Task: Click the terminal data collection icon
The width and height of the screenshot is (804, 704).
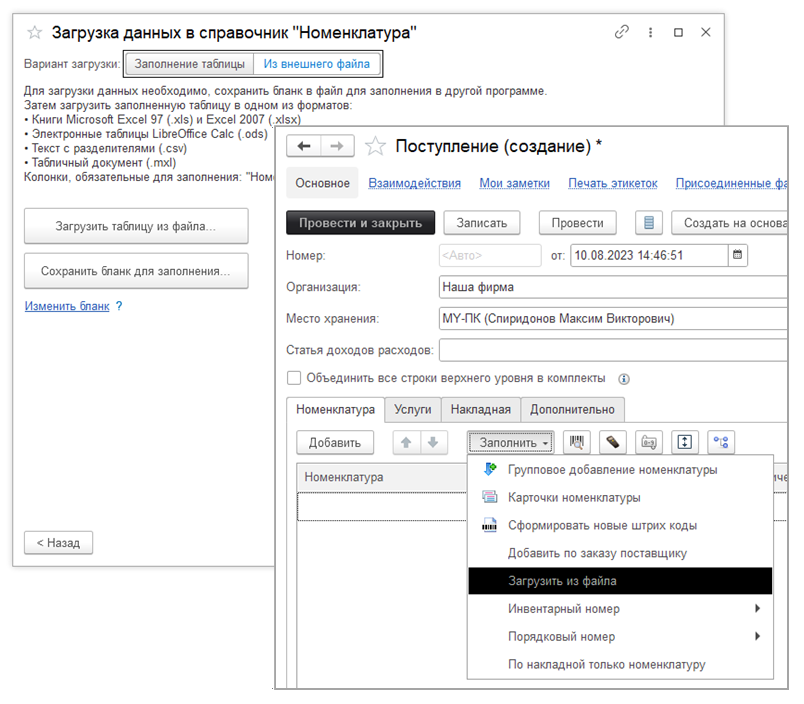Action: (613, 443)
